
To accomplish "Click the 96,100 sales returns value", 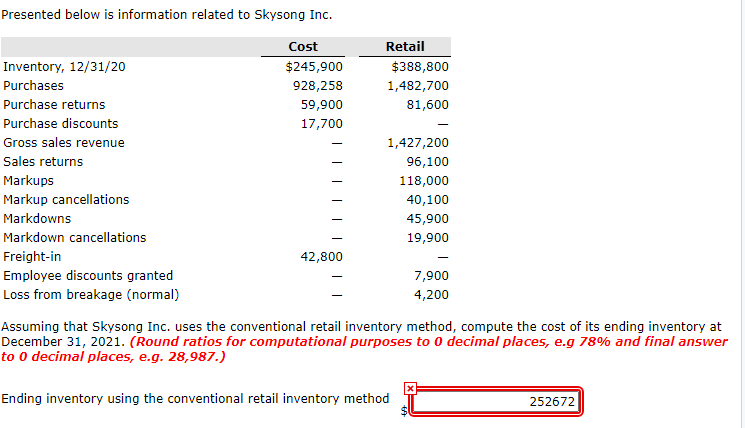I will [427, 162].
